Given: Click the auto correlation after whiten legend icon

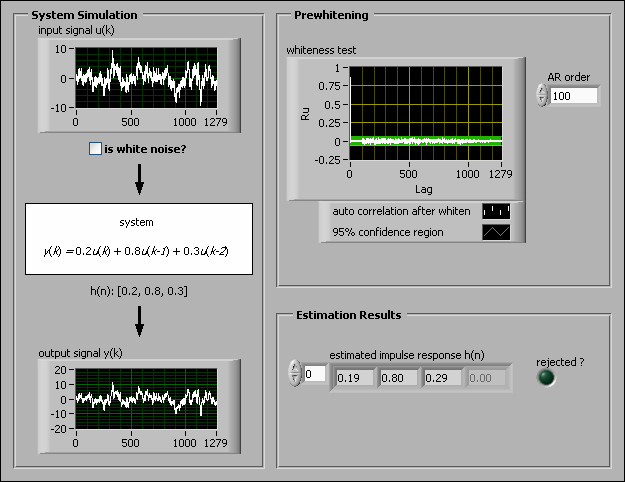Looking at the screenshot, I should 496,211.
